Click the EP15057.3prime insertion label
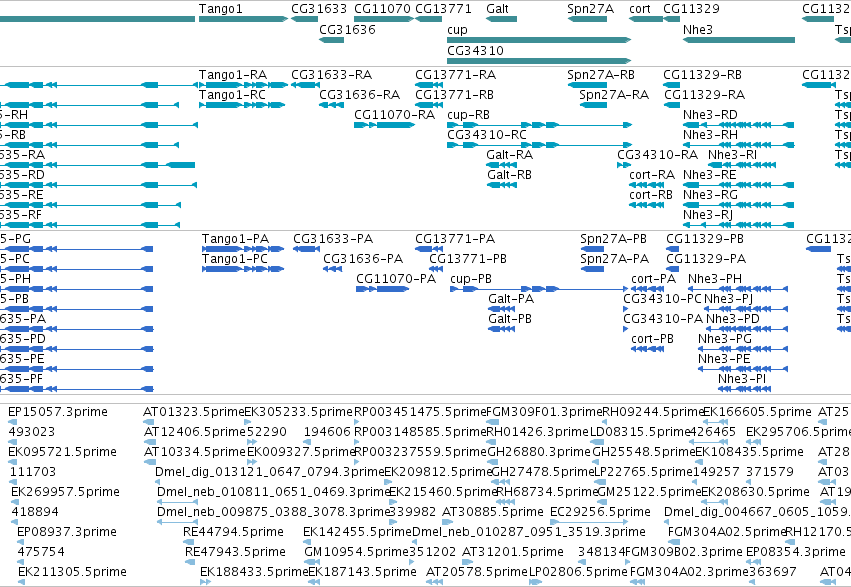This screenshot has height=587, width=851. click(x=58, y=412)
